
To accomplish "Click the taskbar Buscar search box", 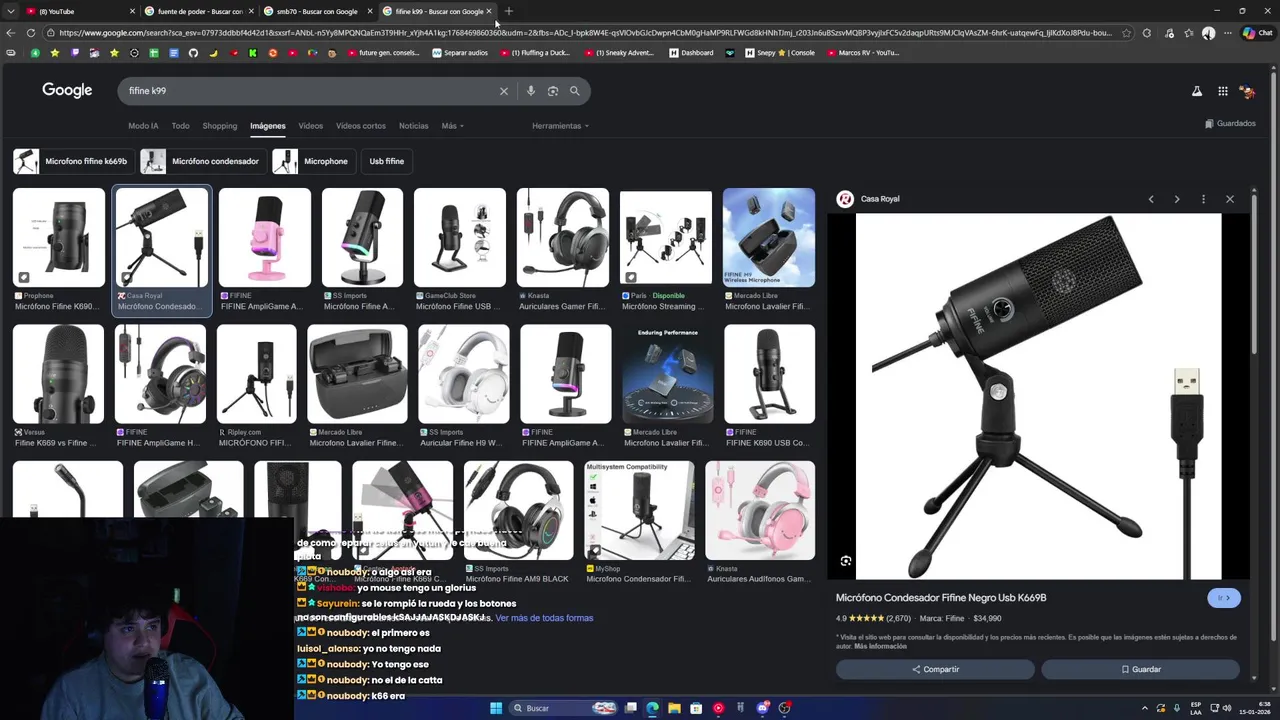I will pos(563,708).
